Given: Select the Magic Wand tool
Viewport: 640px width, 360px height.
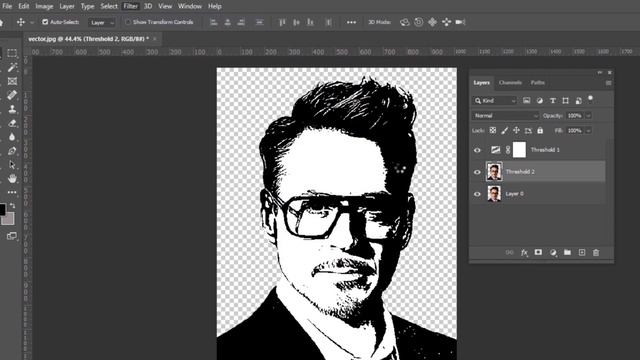Looking at the screenshot, I should tap(12, 67).
